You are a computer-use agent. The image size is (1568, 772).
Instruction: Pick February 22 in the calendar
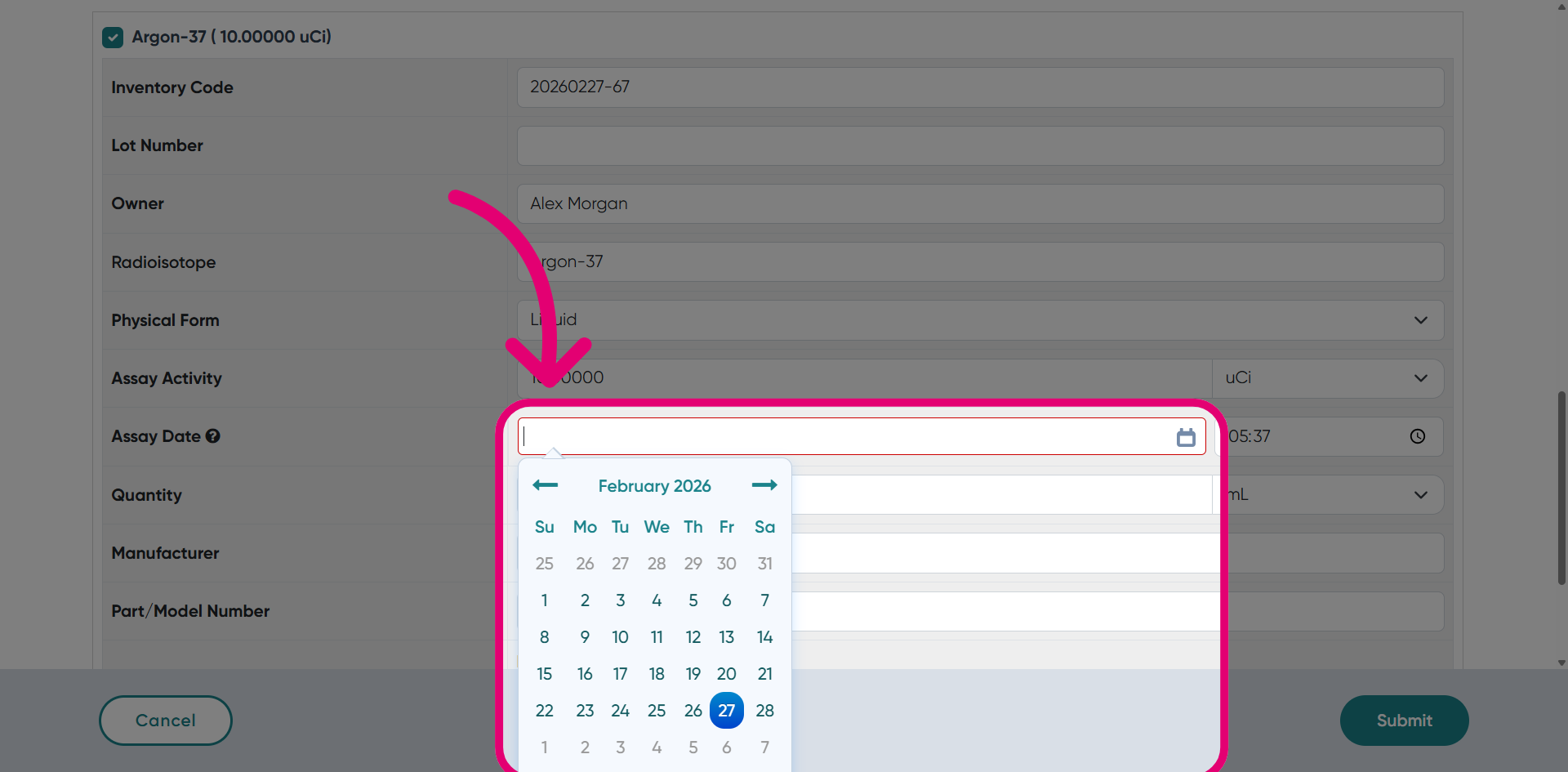pos(545,711)
